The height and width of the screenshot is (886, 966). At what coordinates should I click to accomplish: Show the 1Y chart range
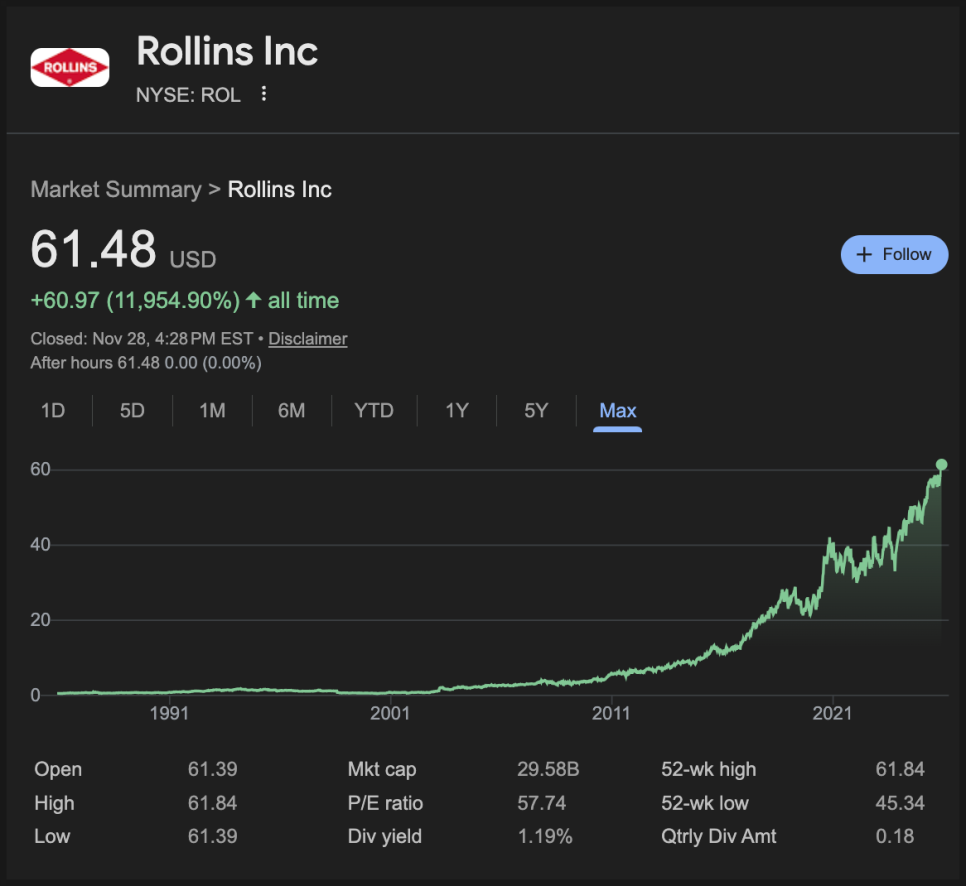click(x=457, y=411)
